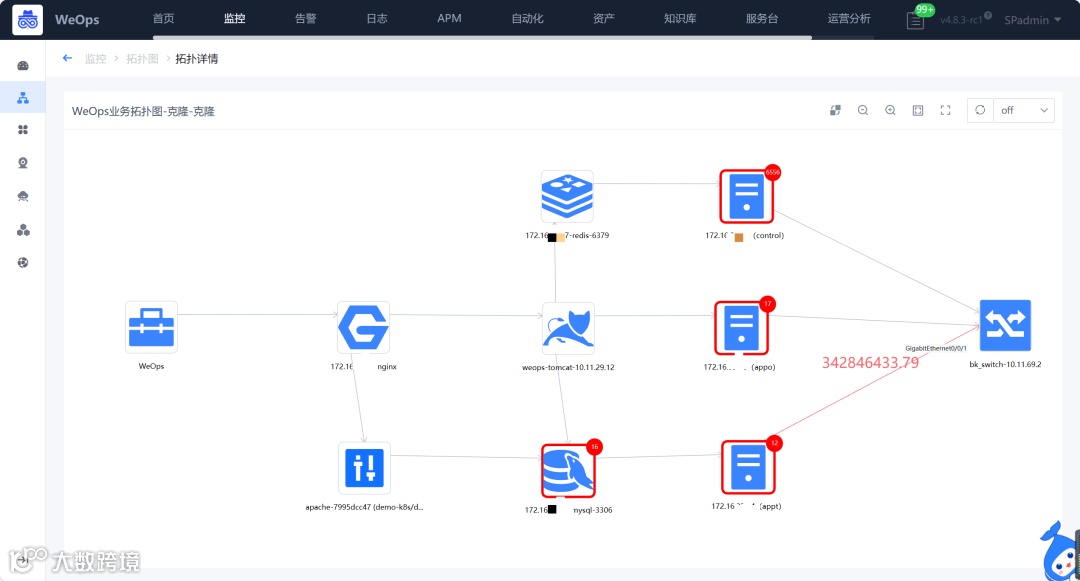
Task: Click the 监控 breadcrumb link
Action: coord(95,59)
